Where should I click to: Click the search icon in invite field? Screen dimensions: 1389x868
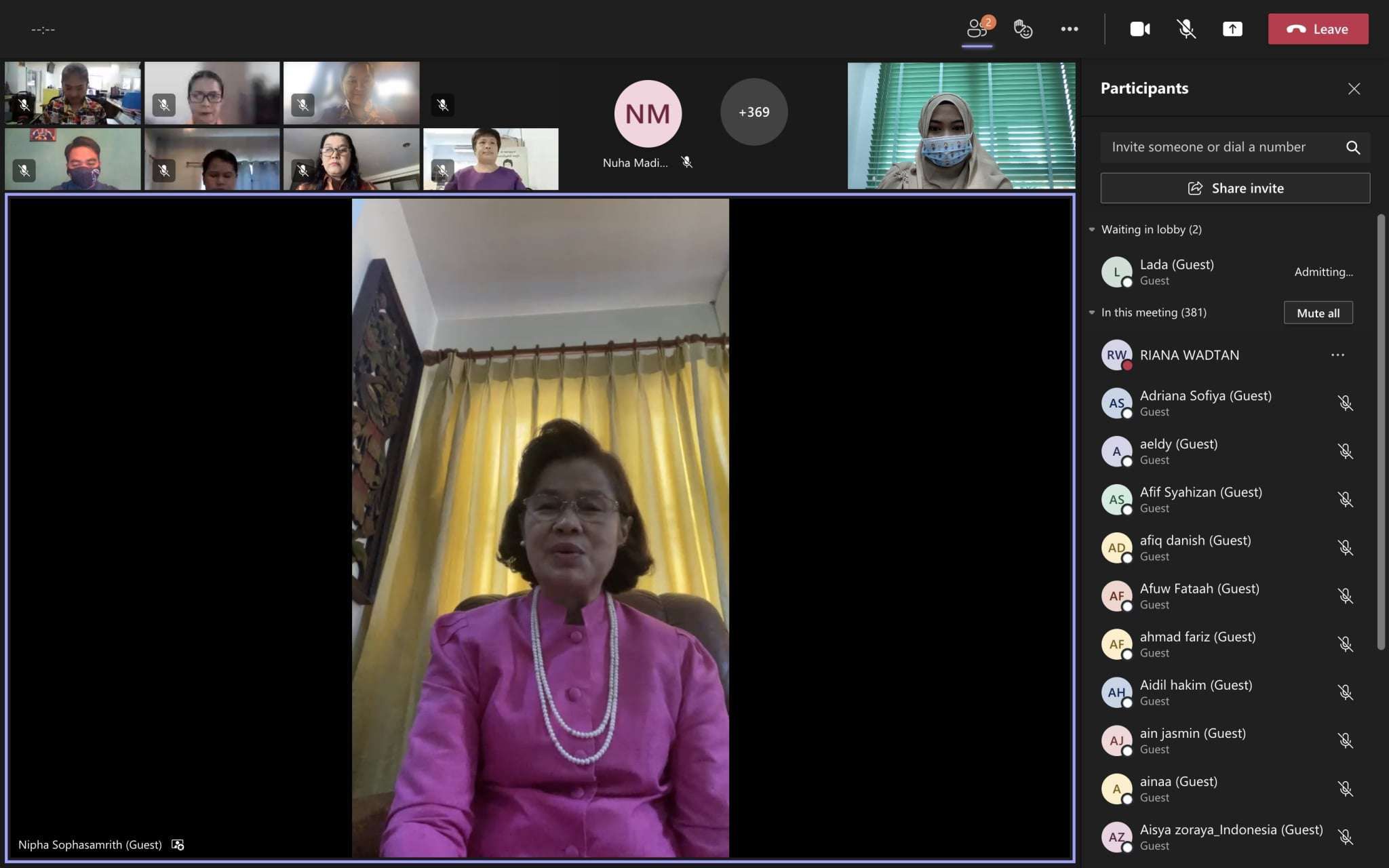1352,147
